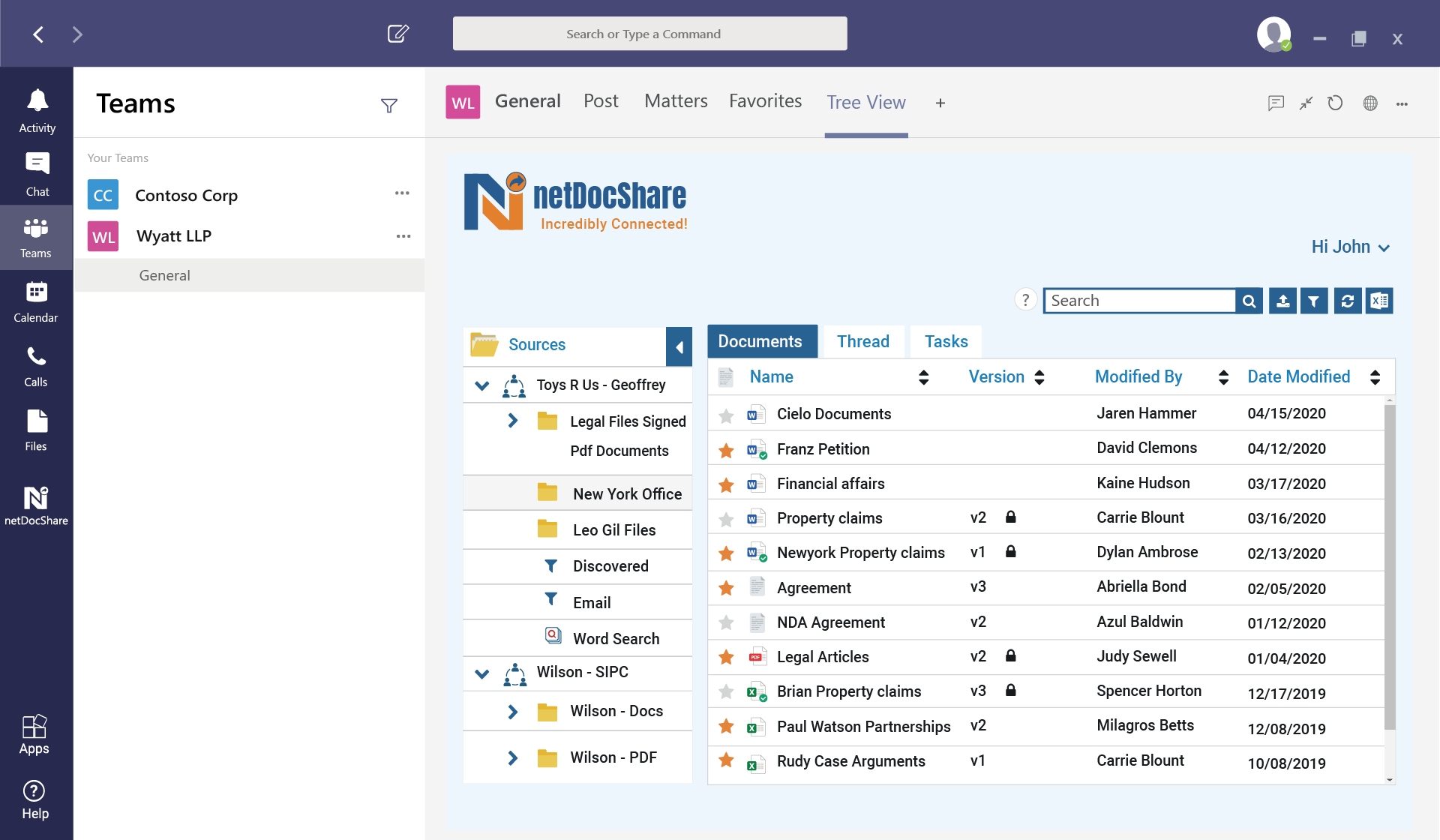Open the netDocShare app in sidebar

coord(36,505)
